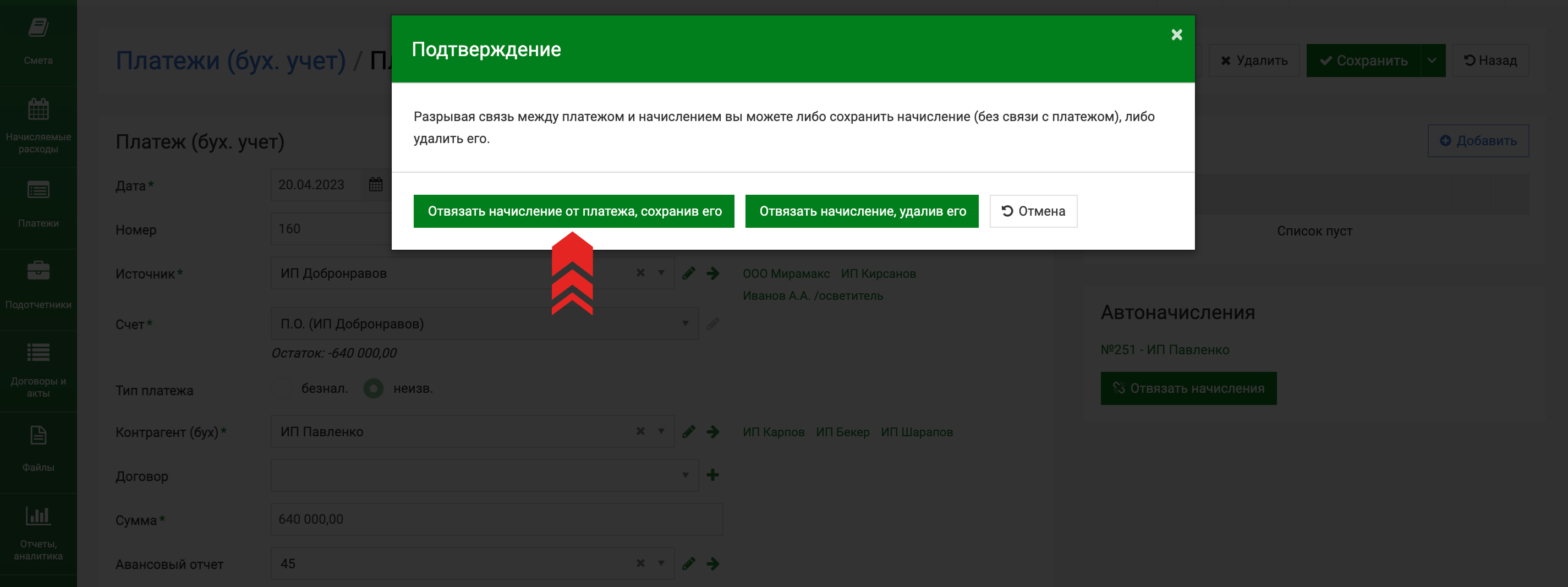Click the Сохранить button
The width and height of the screenshot is (1568, 587).
click(1363, 61)
